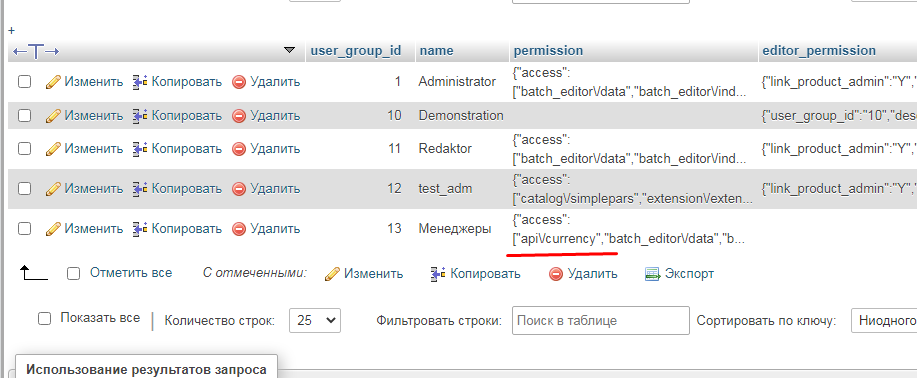Screen dimensions: 917x378
Task: Tick the 'Отметить все' checkbox
Action: pos(73,274)
